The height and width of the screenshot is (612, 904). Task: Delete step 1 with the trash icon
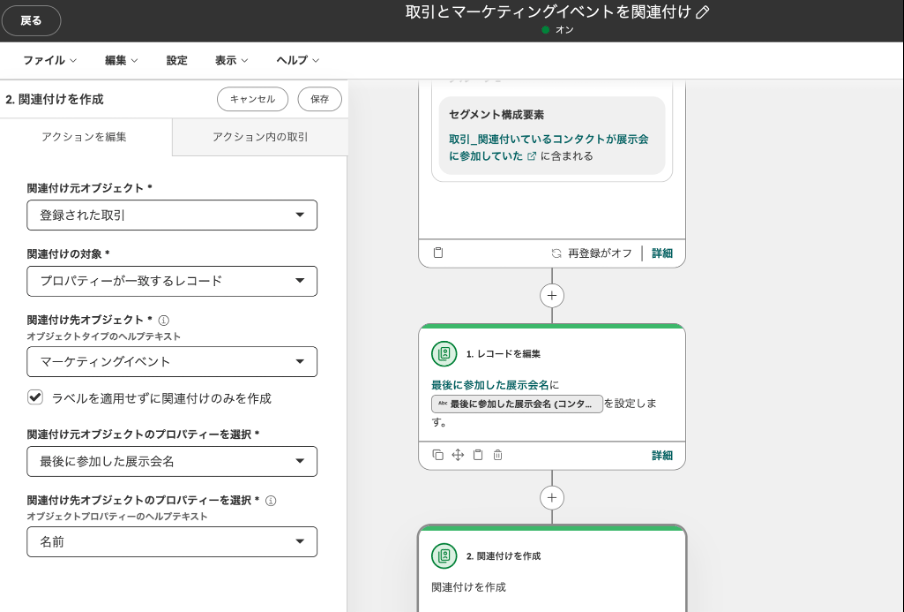[498, 455]
